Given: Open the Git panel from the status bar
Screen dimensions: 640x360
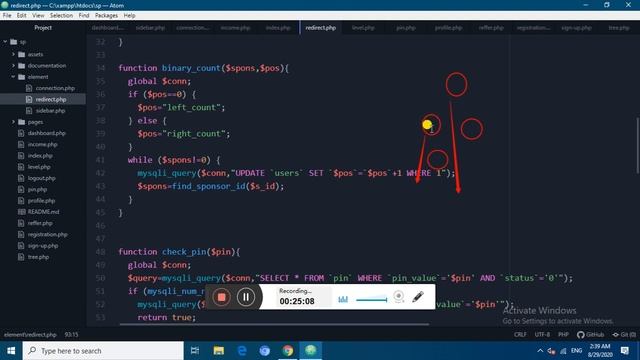Looking at the screenshot, I should click(x=624, y=334).
